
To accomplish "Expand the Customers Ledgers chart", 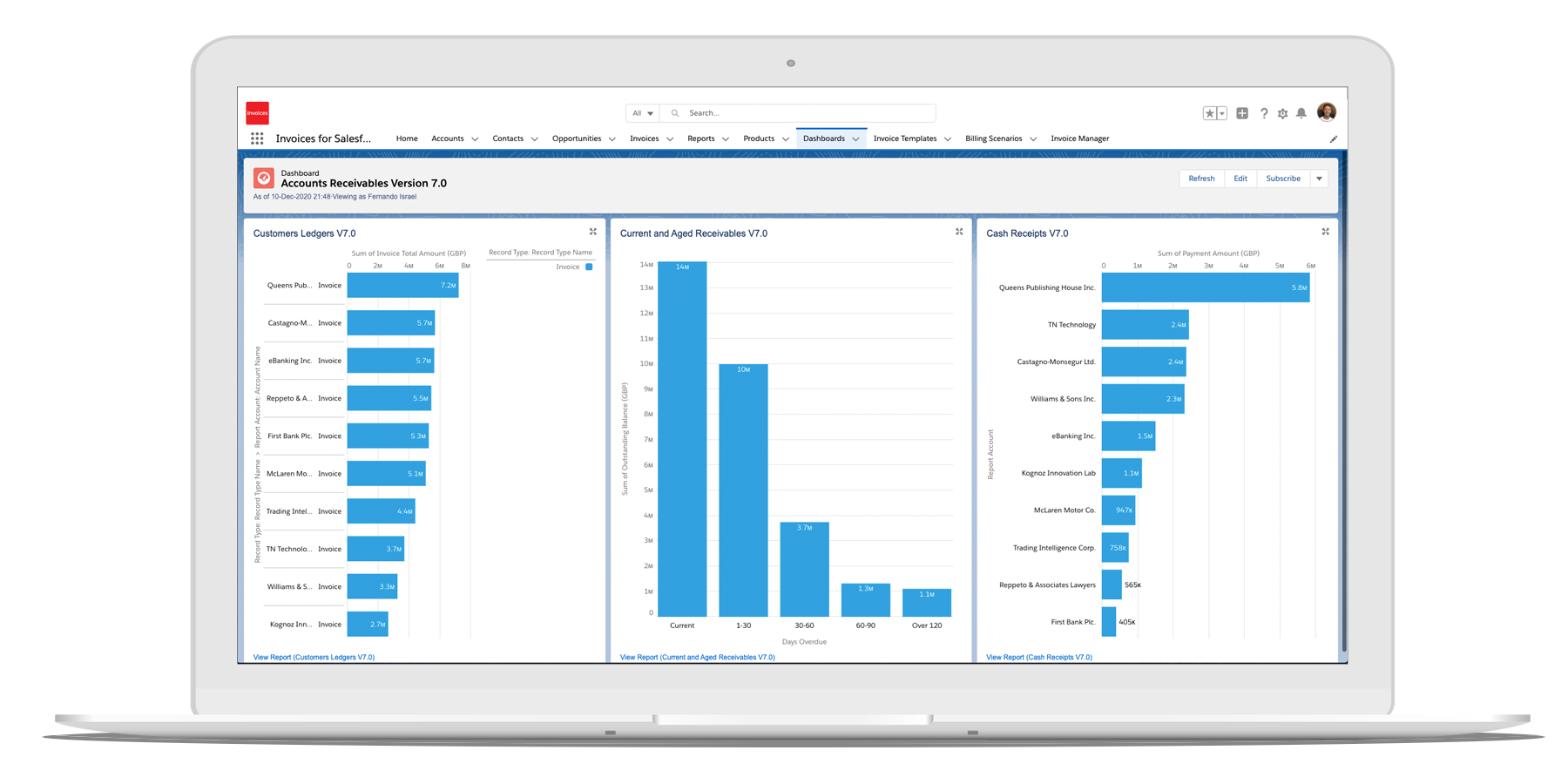I will click(593, 232).
